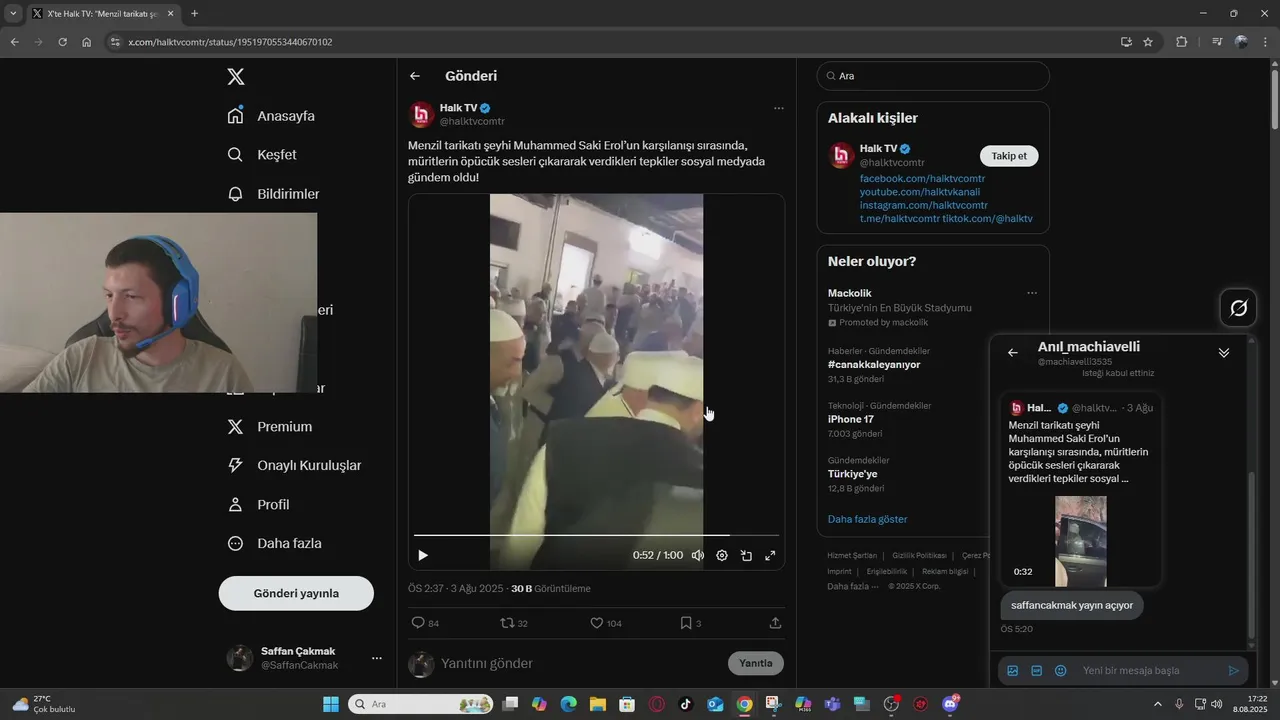Click the Yanıtla button
The width and height of the screenshot is (1280, 720).
756,663
